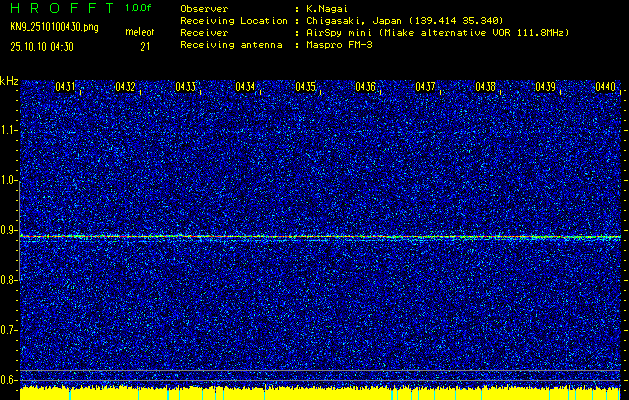Select the 25.10.10 04:30 timestamp

tap(43, 46)
